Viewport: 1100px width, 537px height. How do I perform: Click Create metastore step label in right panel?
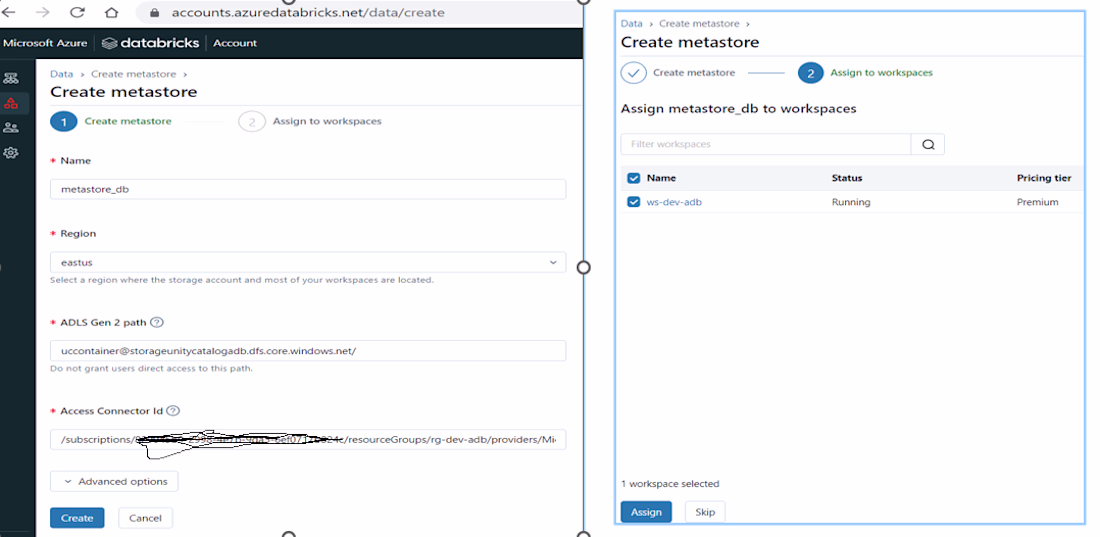(694, 73)
